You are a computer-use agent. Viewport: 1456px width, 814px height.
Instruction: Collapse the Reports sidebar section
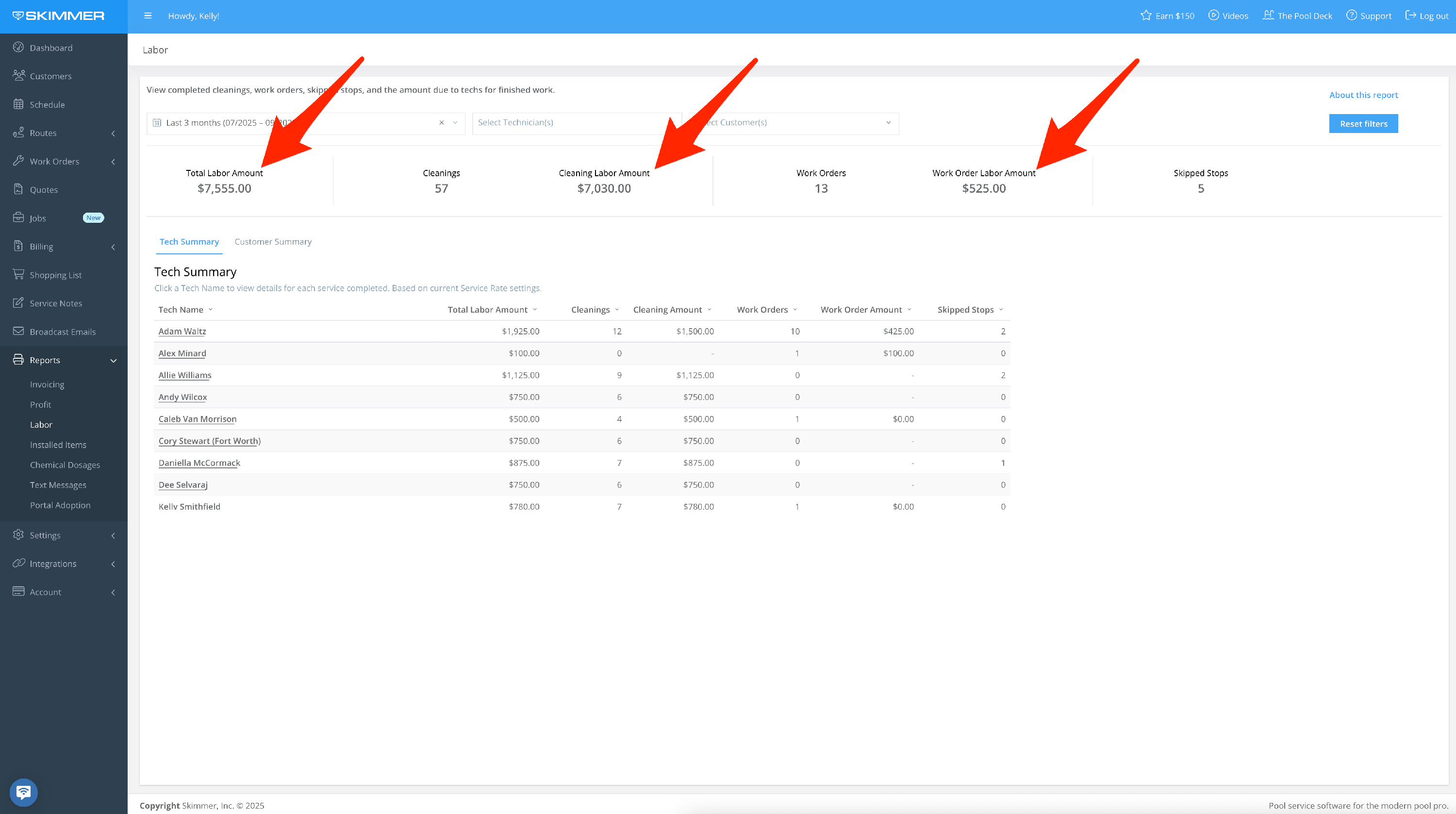tap(113, 361)
